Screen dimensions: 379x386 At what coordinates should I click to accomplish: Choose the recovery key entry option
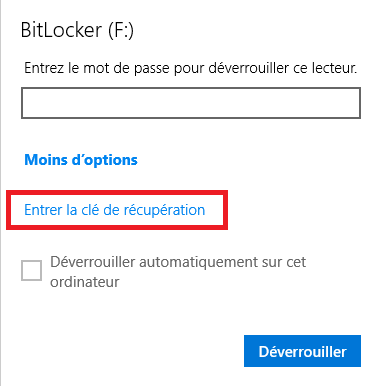point(115,210)
